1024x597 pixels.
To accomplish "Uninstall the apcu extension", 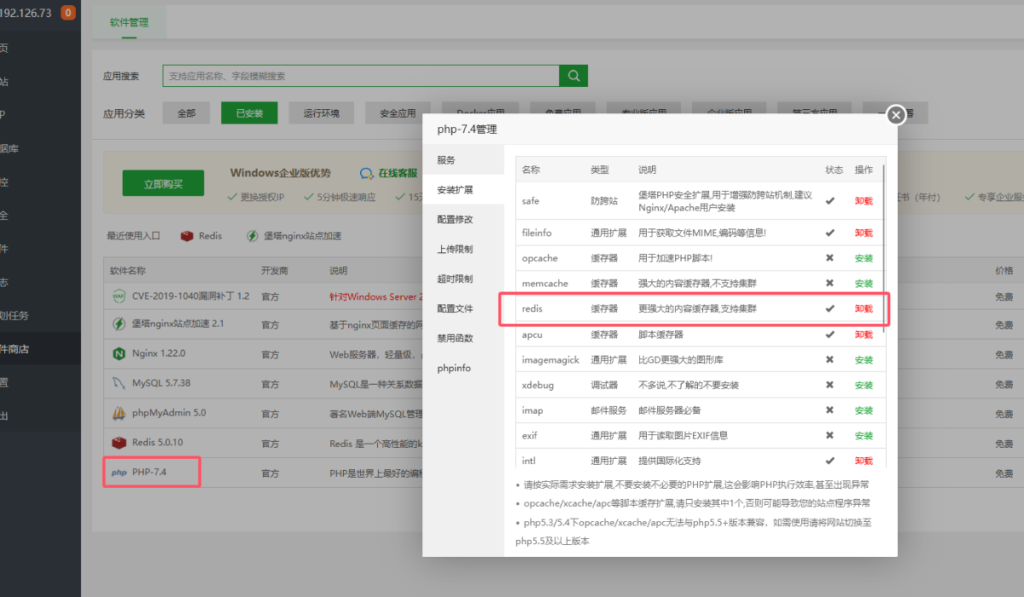I will tap(863, 334).
